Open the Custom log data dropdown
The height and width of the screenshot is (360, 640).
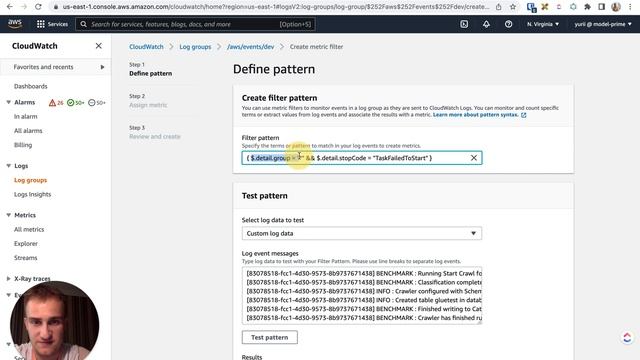tap(362, 233)
